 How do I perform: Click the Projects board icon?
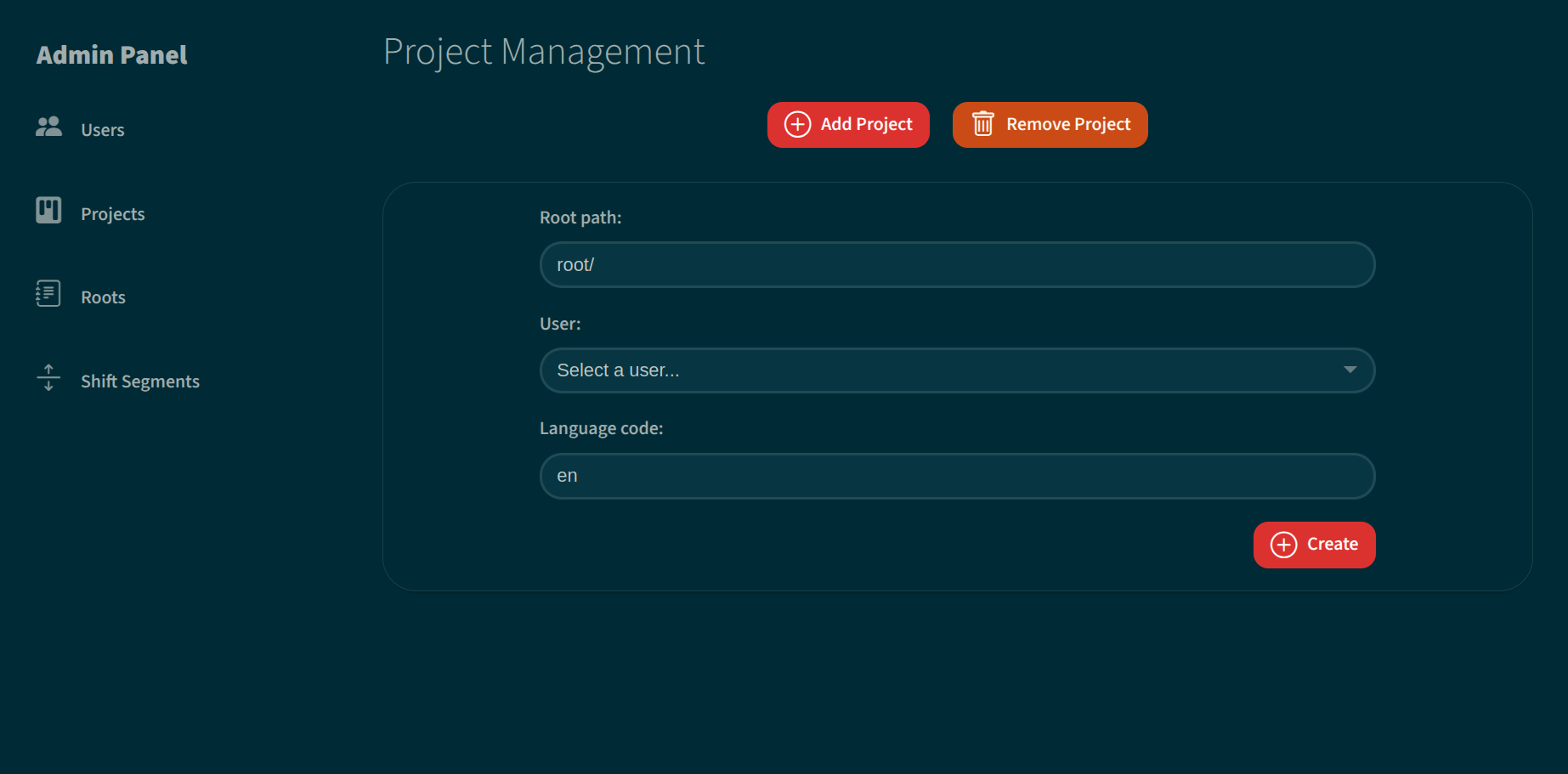48,210
